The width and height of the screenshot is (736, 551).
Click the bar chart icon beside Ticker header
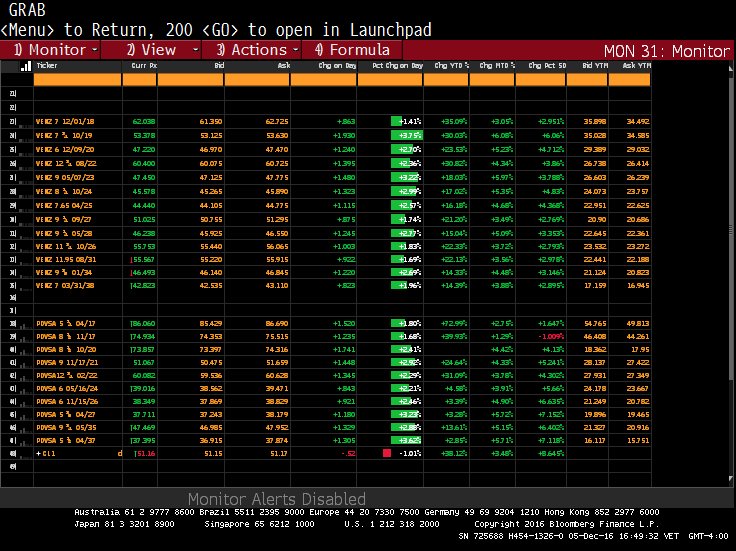(x=26, y=66)
